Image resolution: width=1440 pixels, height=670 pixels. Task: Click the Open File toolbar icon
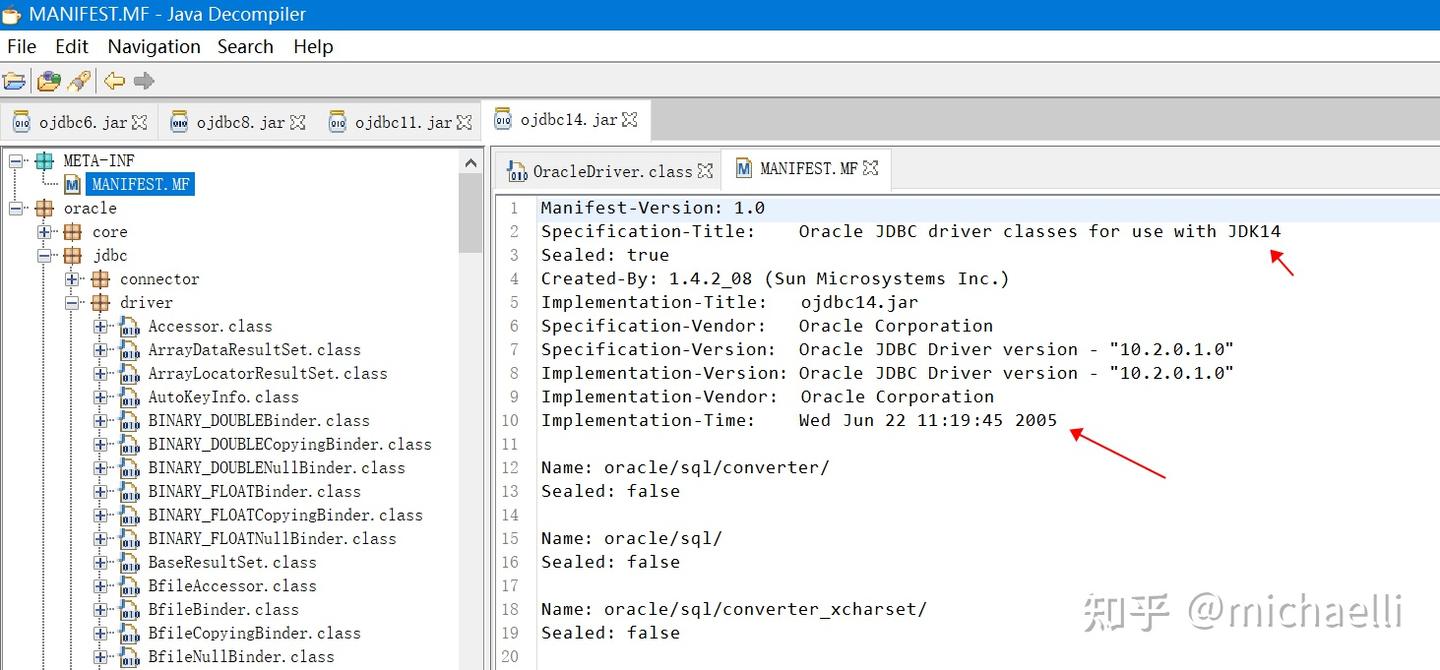14,81
